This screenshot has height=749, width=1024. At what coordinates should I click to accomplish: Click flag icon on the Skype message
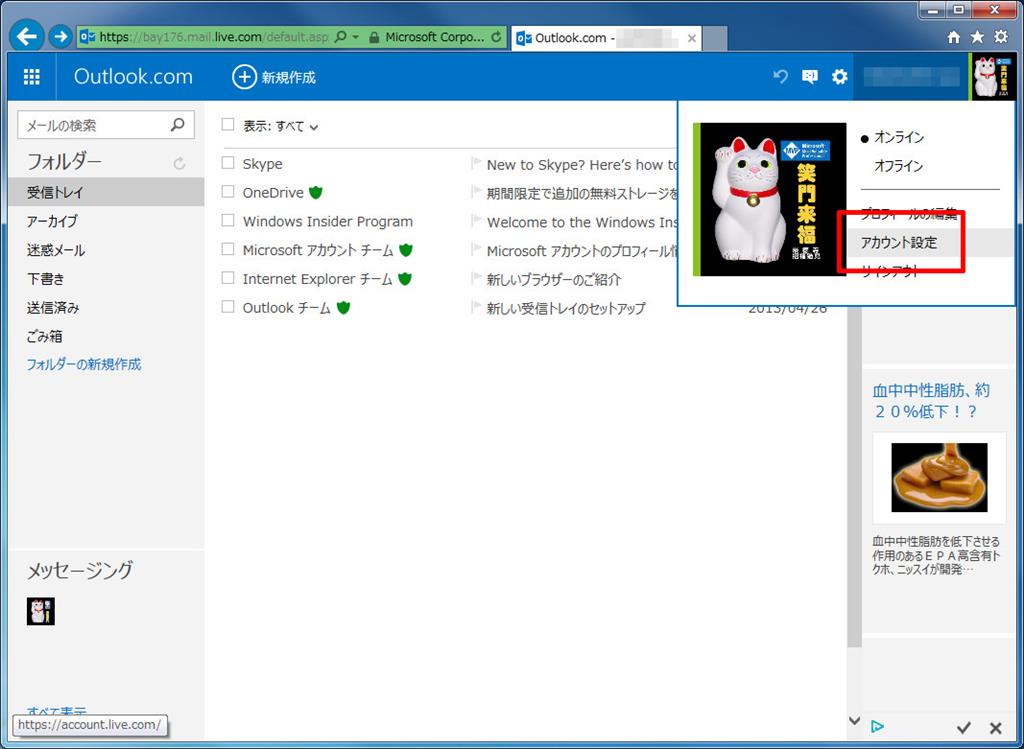click(x=476, y=163)
